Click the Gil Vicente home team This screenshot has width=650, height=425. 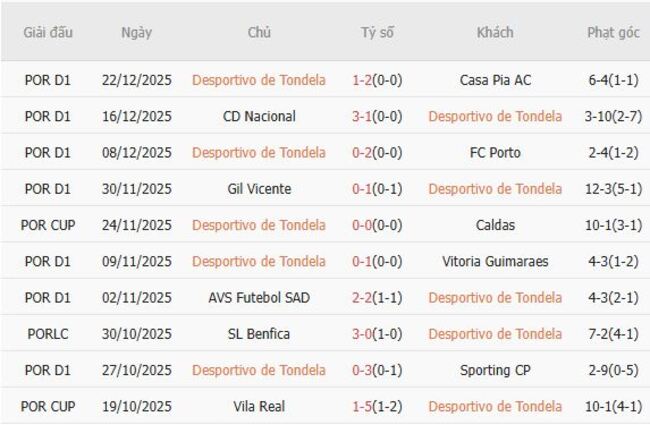259,189
